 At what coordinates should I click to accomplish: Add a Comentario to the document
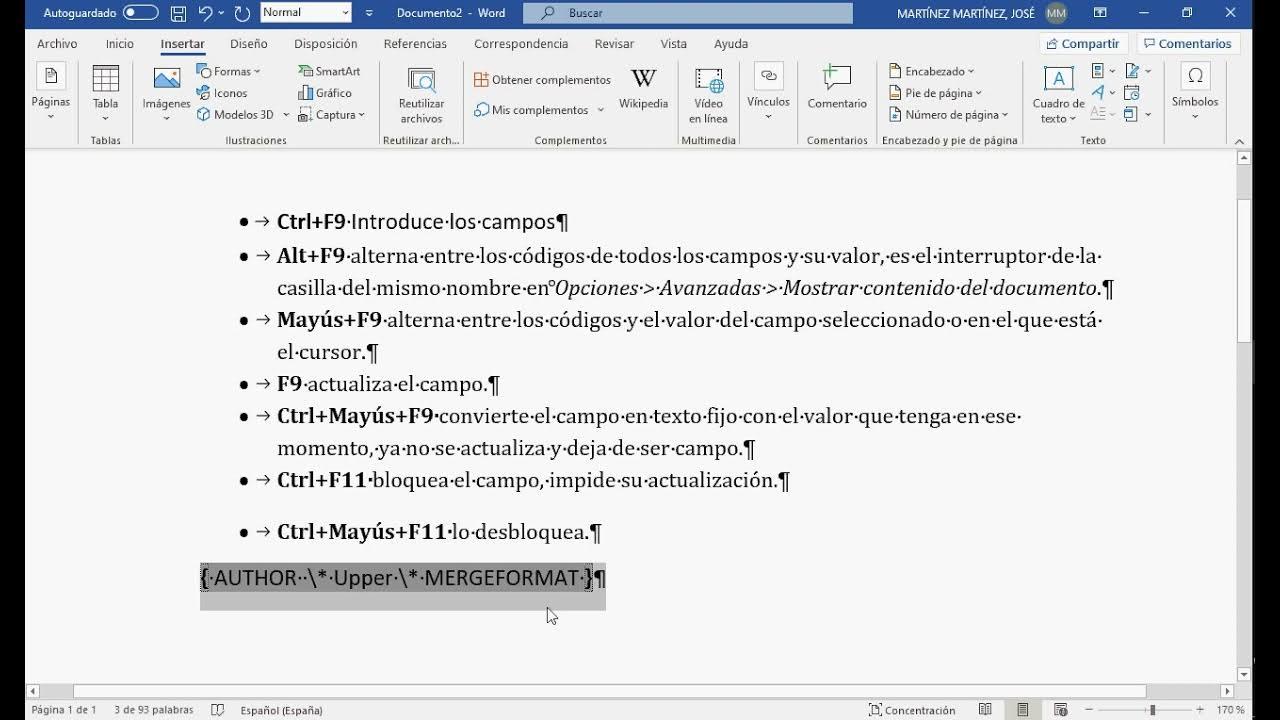pos(836,91)
